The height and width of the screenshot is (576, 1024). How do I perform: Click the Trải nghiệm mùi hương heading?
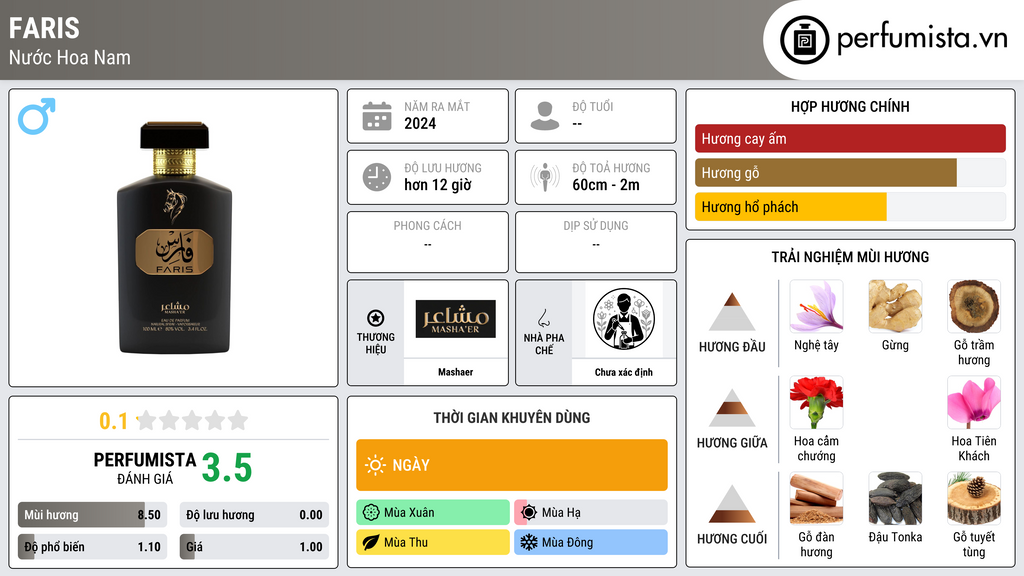[850, 257]
